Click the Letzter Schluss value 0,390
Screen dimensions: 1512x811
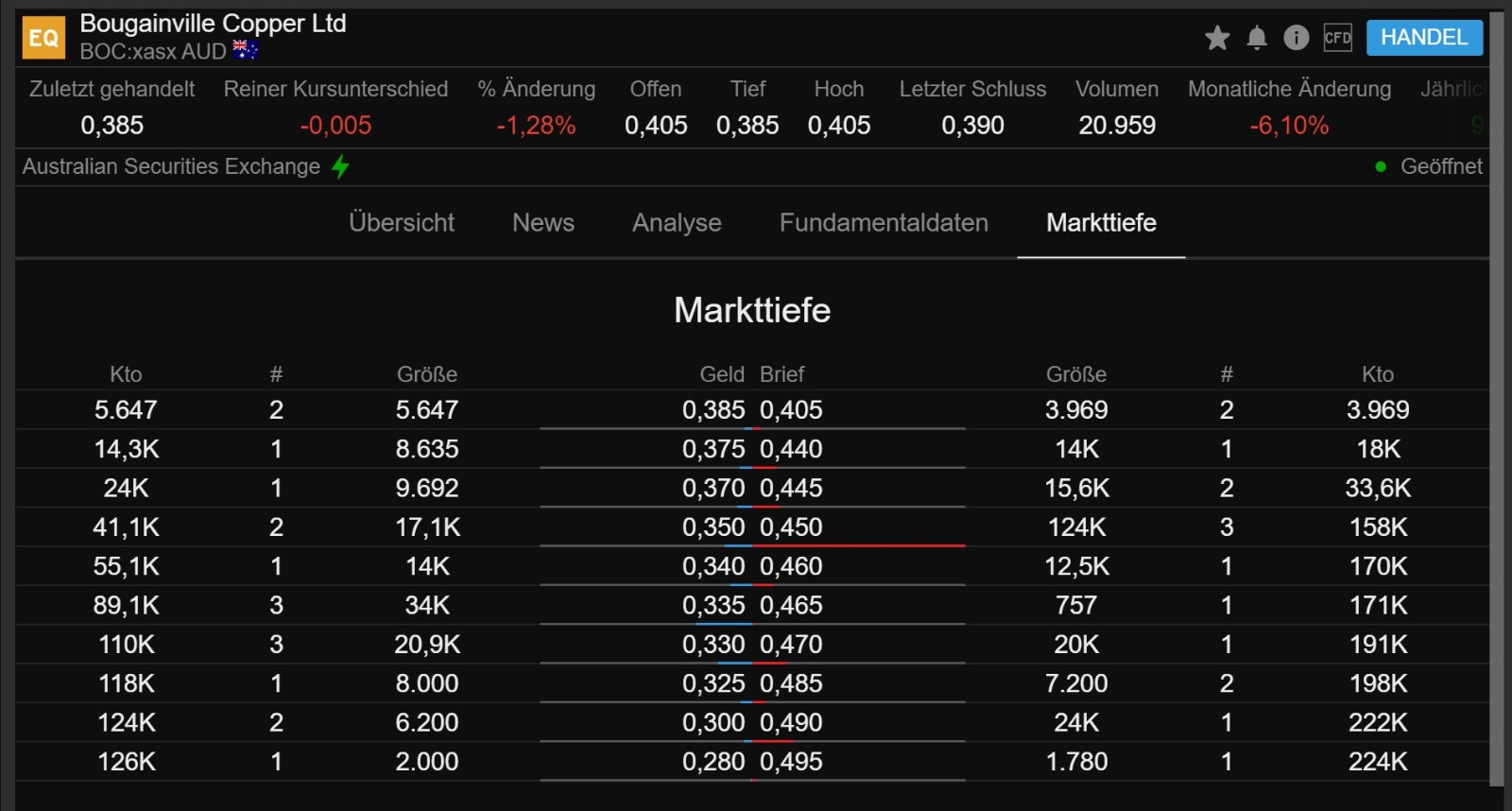click(x=972, y=126)
